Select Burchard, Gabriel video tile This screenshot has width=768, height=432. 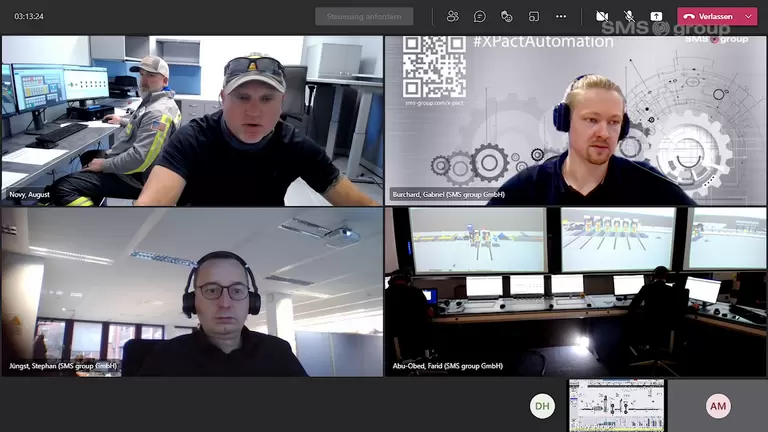[x=576, y=120]
